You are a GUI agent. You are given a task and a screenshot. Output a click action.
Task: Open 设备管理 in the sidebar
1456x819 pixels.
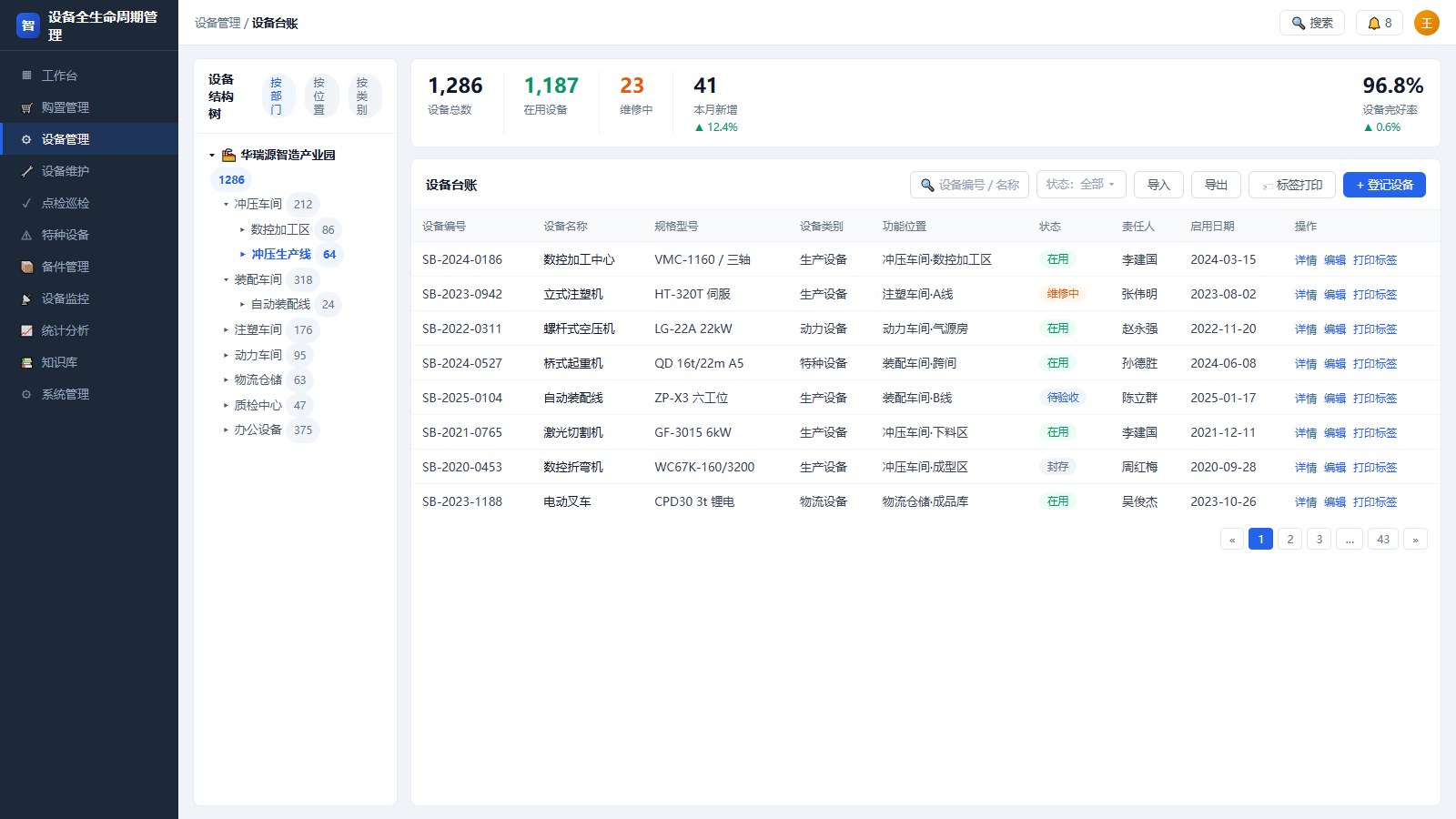(x=89, y=139)
